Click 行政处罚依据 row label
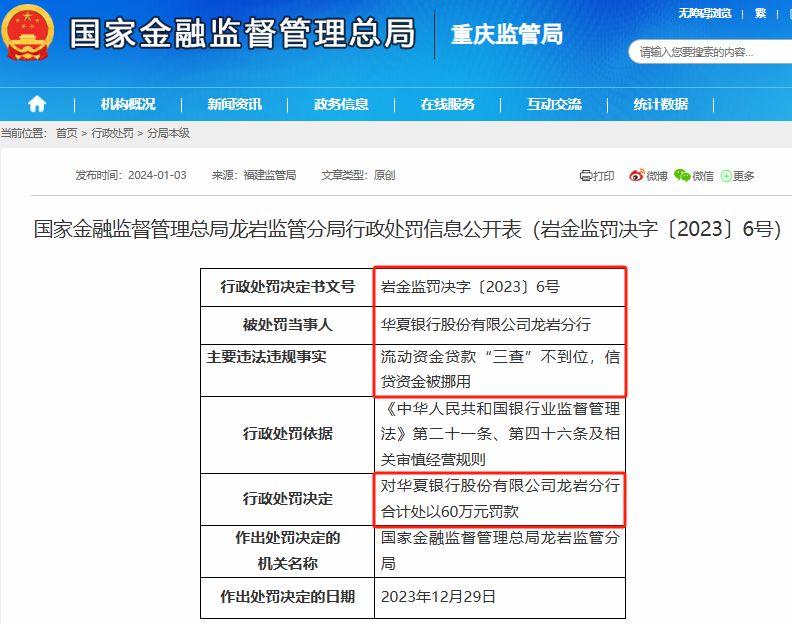 [287, 434]
